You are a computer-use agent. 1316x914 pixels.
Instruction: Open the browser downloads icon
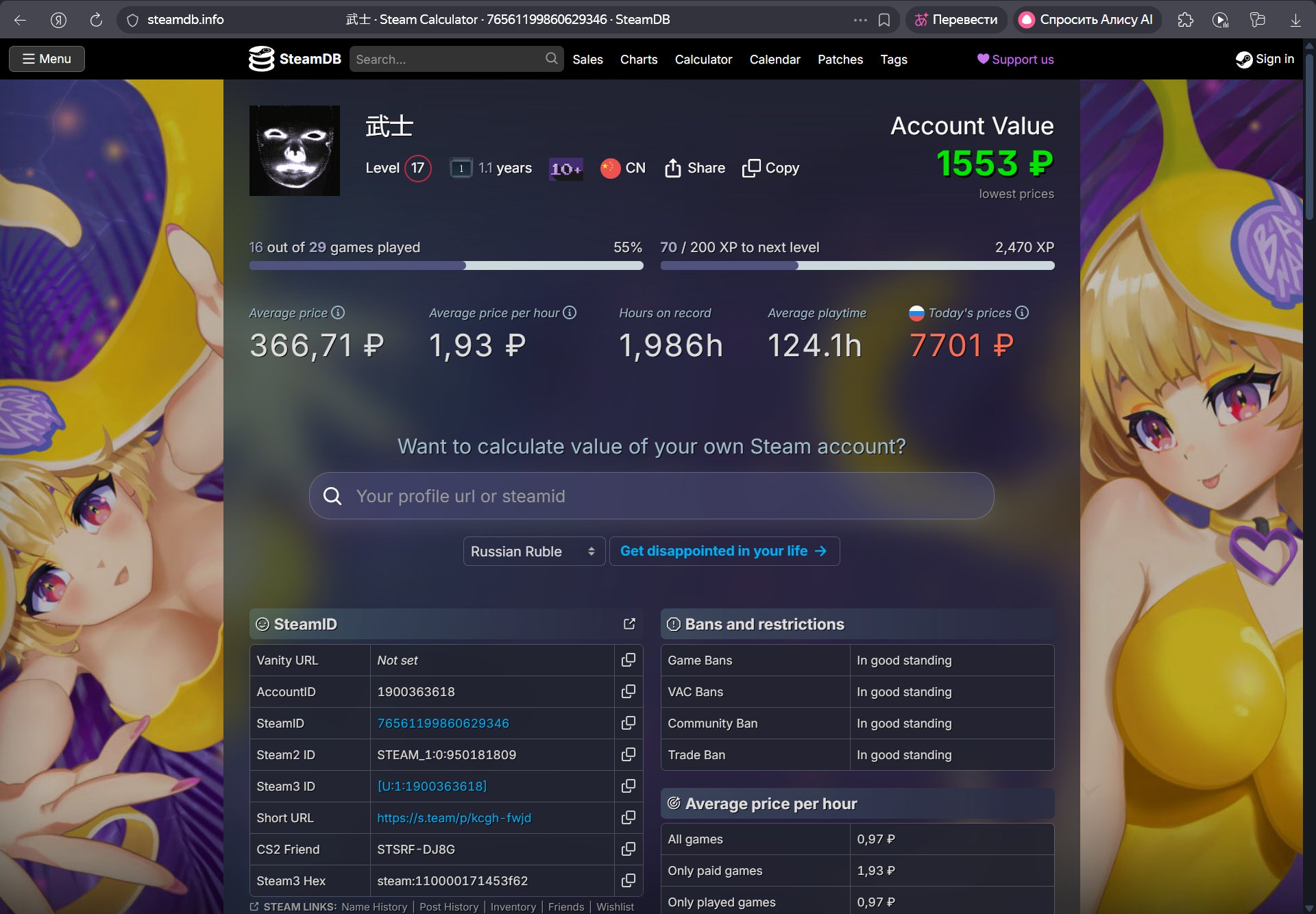click(x=1295, y=20)
